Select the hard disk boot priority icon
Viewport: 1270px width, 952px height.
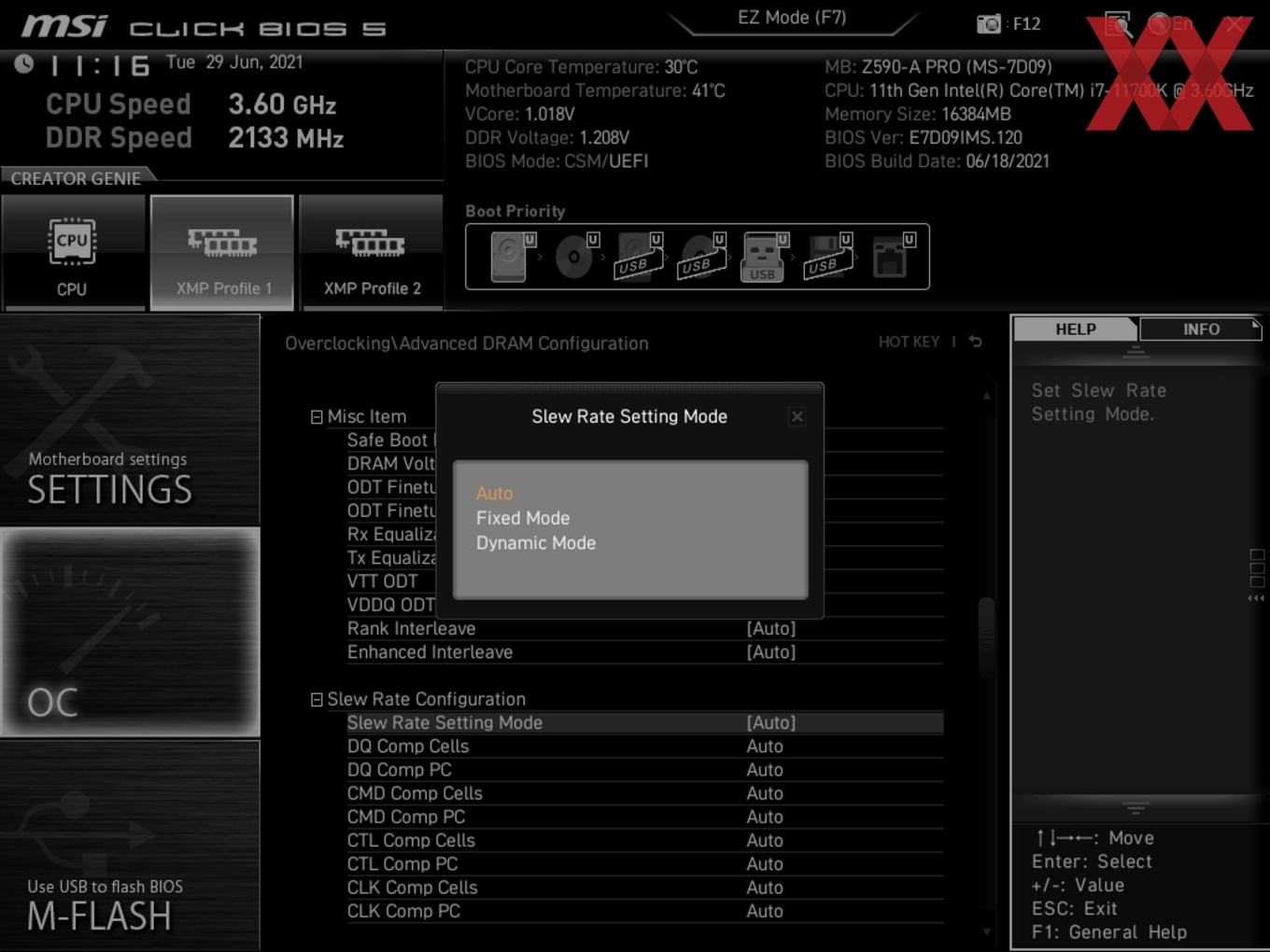pos(513,256)
